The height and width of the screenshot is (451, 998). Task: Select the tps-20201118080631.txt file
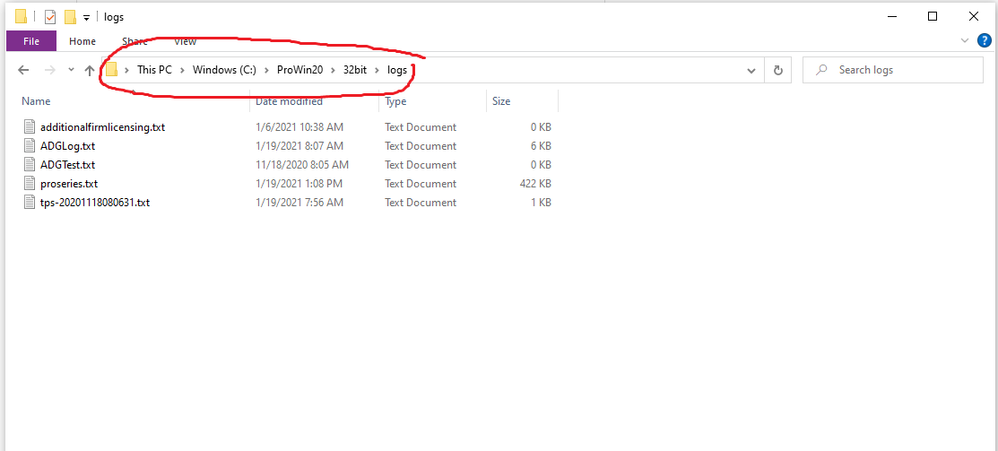tap(94, 203)
